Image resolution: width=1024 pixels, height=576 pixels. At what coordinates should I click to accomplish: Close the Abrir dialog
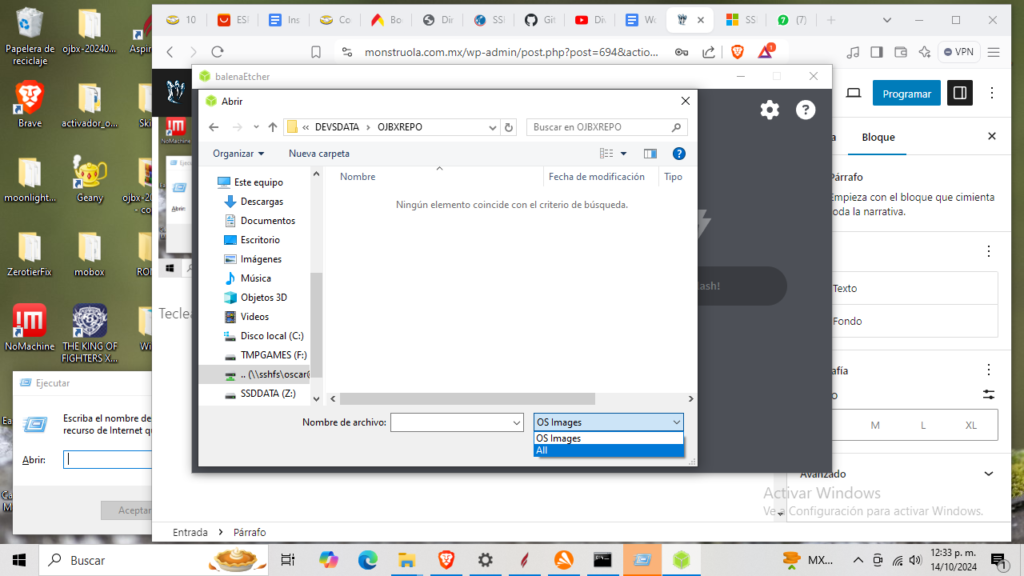pyautogui.click(x=685, y=101)
